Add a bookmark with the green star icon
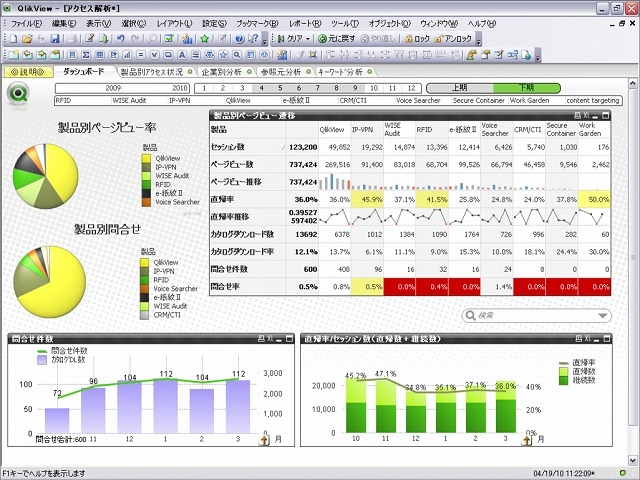Screen dimensions: 640x480 (204, 39)
